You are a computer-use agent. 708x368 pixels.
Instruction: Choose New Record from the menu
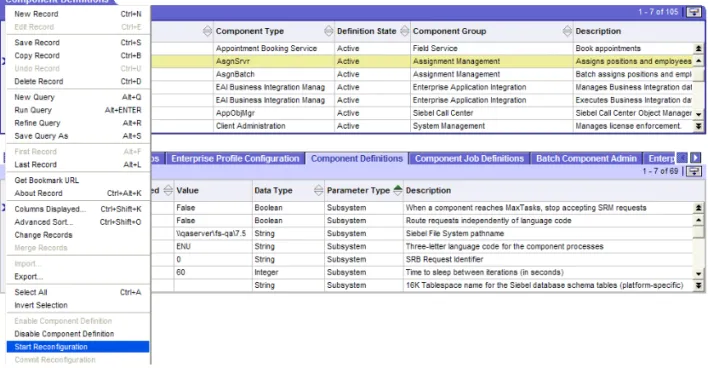[78, 14]
